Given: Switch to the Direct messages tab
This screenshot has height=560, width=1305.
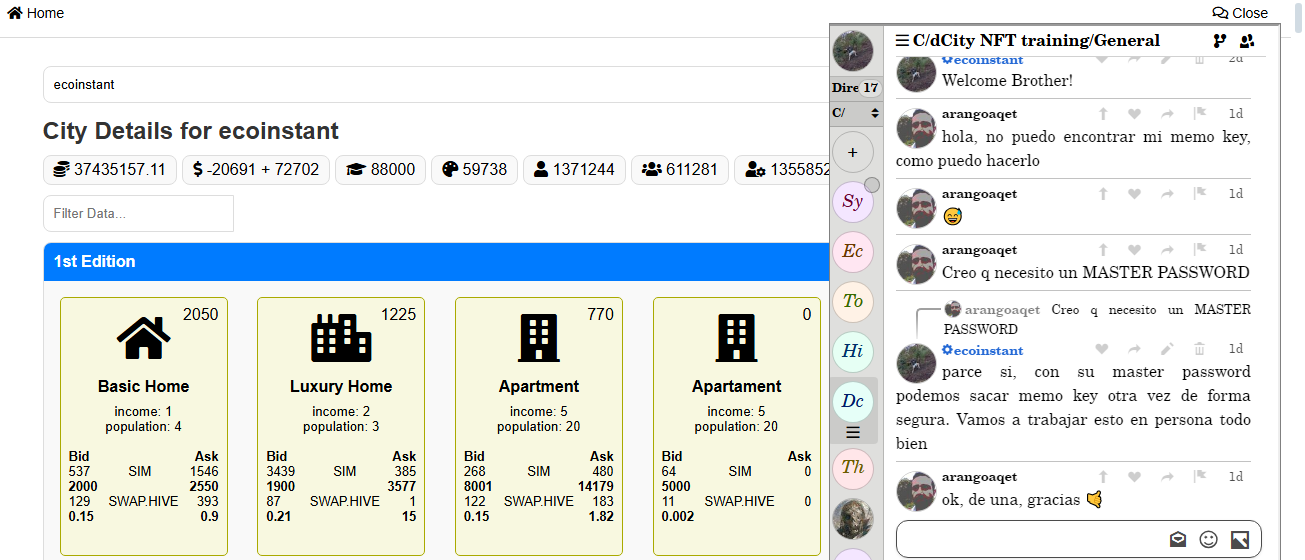Looking at the screenshot, I should [x=856, y=88].
